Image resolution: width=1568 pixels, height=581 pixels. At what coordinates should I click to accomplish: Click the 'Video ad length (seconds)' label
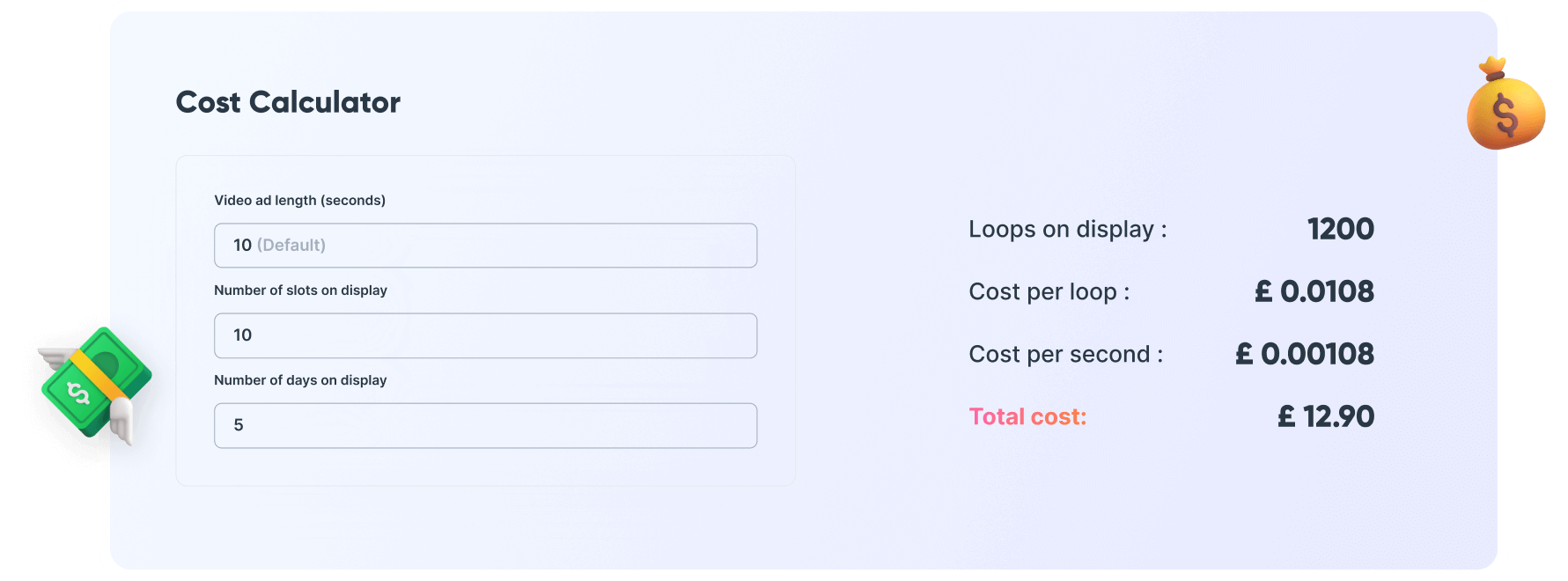(299, 201)
